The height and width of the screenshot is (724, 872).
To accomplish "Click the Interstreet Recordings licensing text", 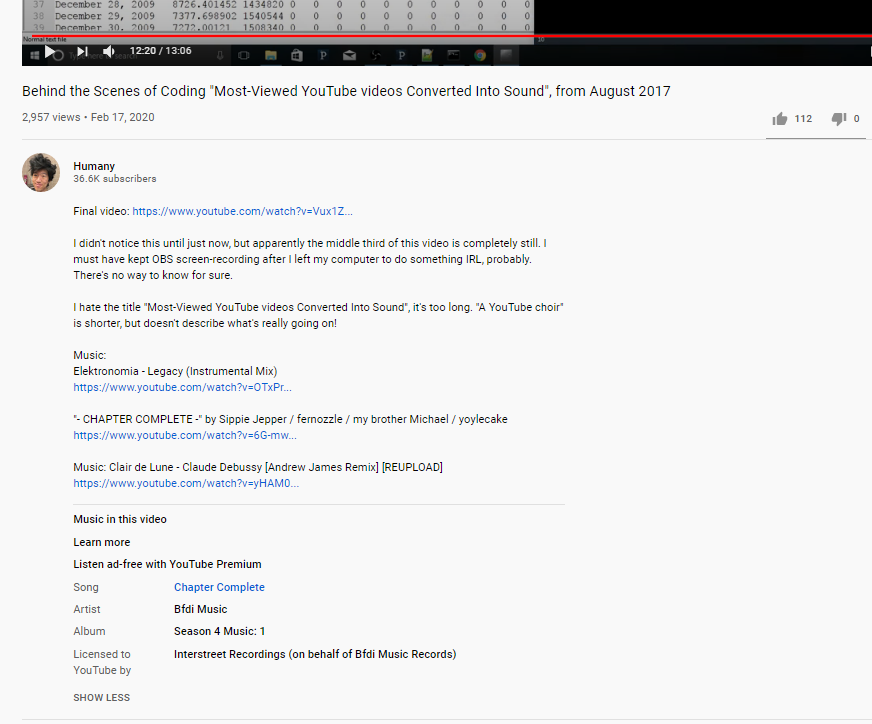I will (x=315, y=654).
